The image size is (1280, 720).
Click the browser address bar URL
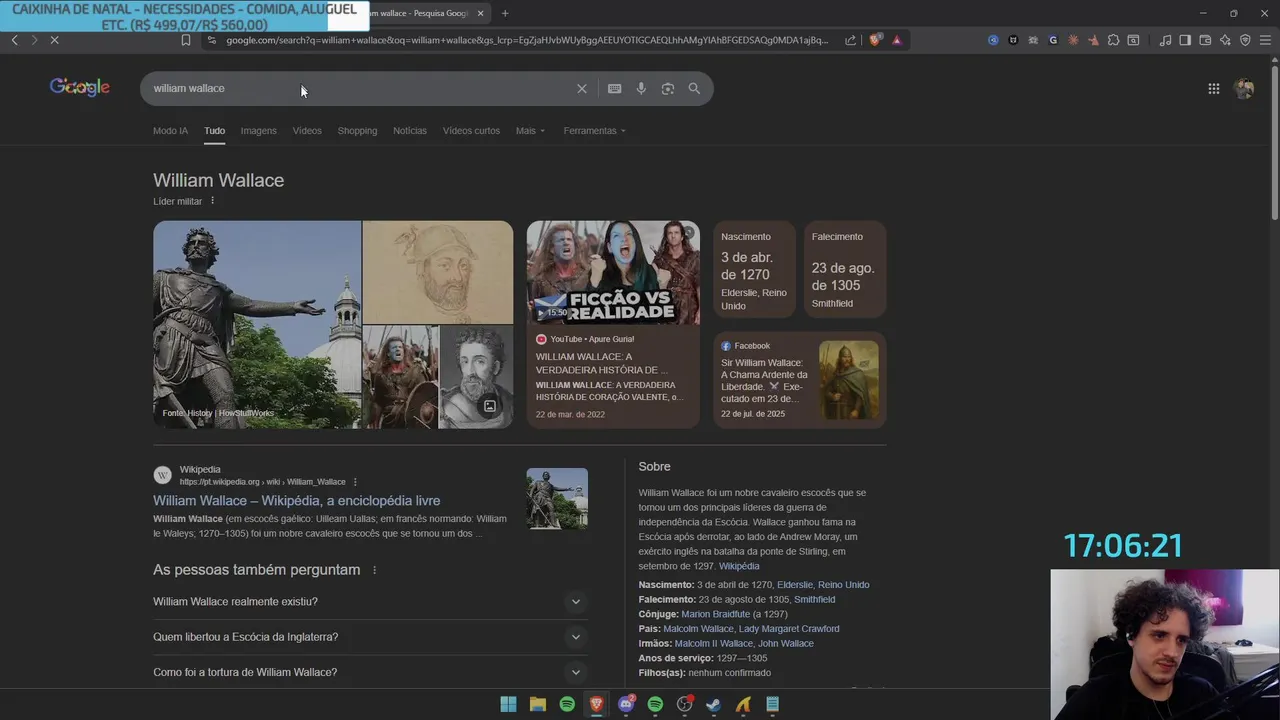527,40
